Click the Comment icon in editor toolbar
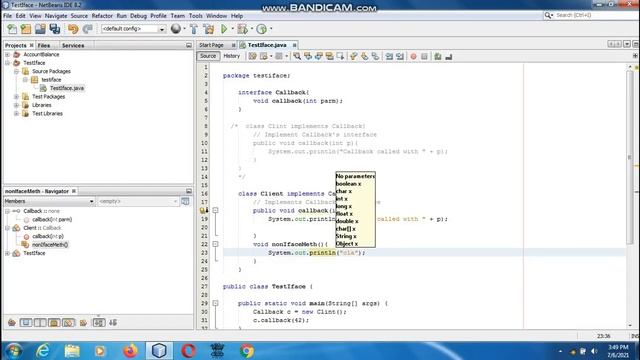This screenshot has height=360, width=640. tap(438, 56)
